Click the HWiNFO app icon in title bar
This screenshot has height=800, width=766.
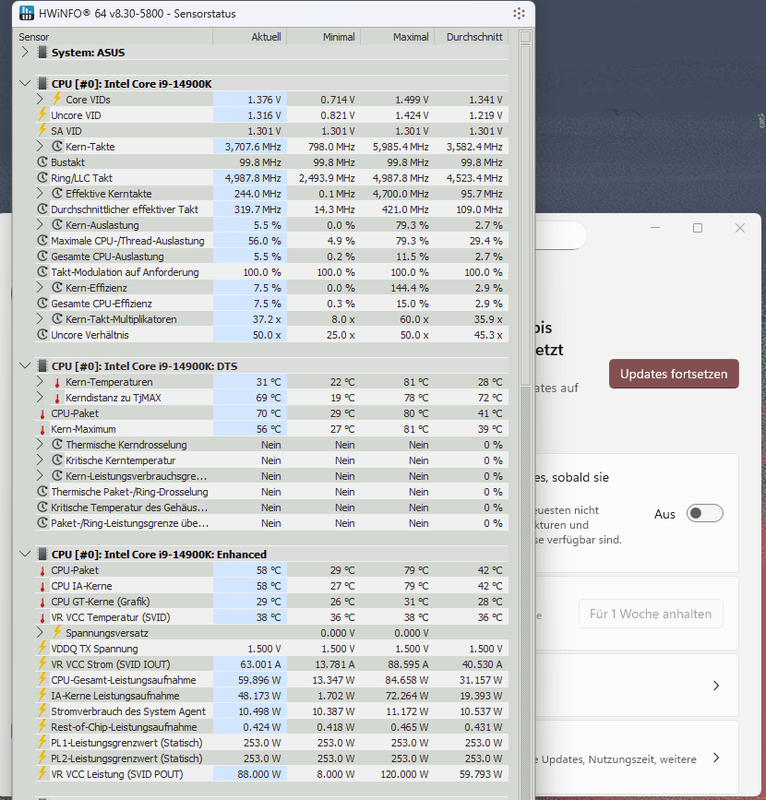click(27, 13)
